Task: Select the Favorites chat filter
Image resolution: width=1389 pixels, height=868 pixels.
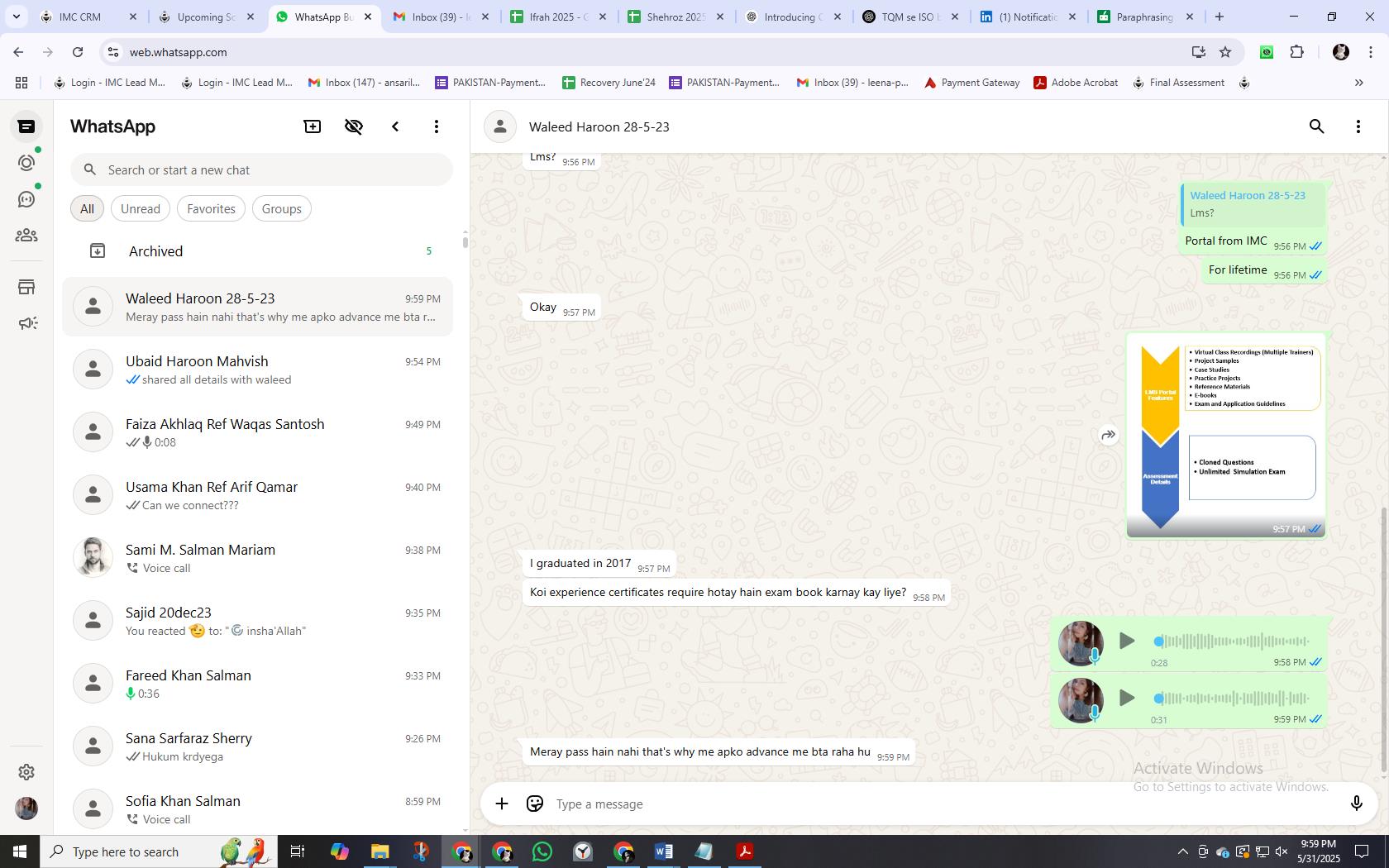Action: (x=211, y=208)
